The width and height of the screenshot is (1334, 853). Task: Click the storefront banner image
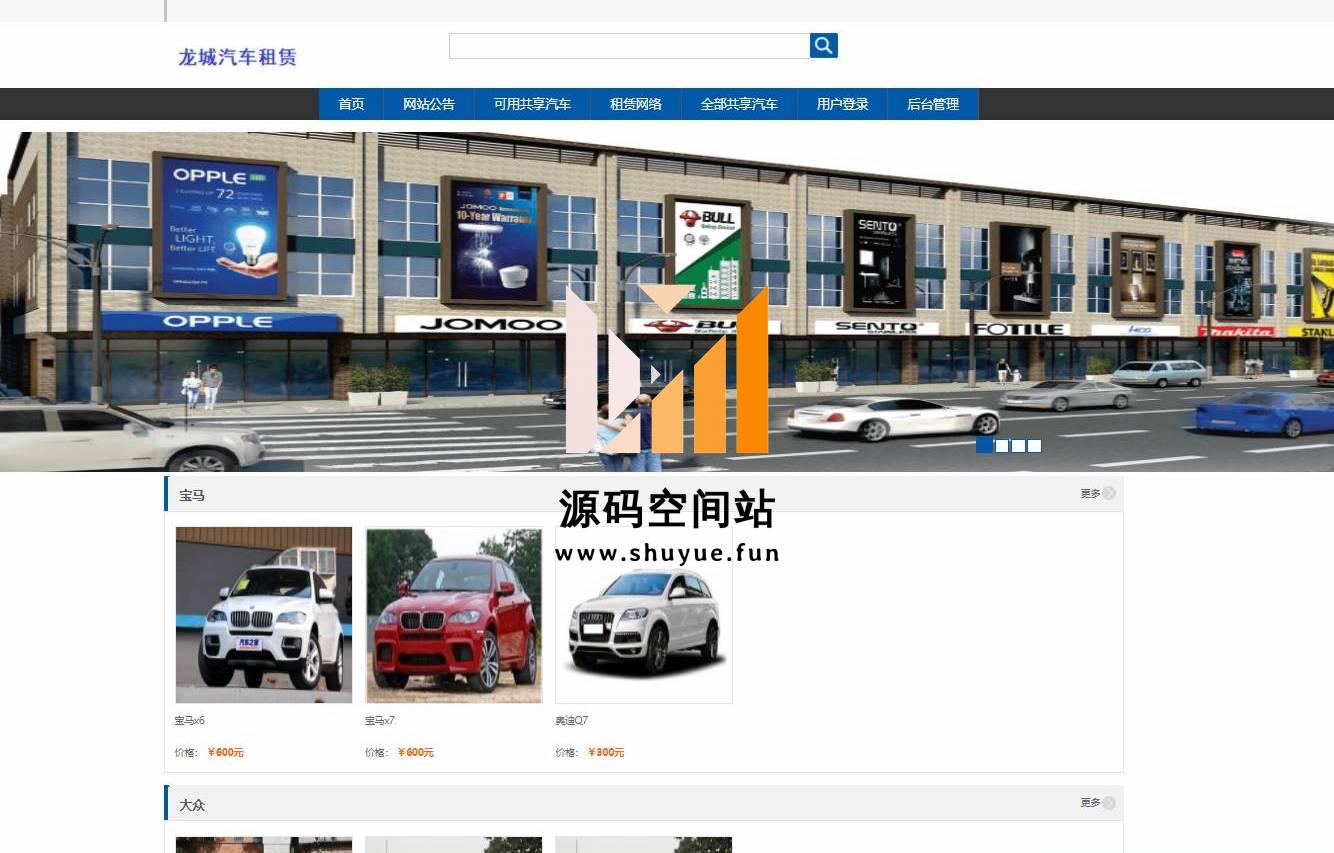click(x=667, y=301)
